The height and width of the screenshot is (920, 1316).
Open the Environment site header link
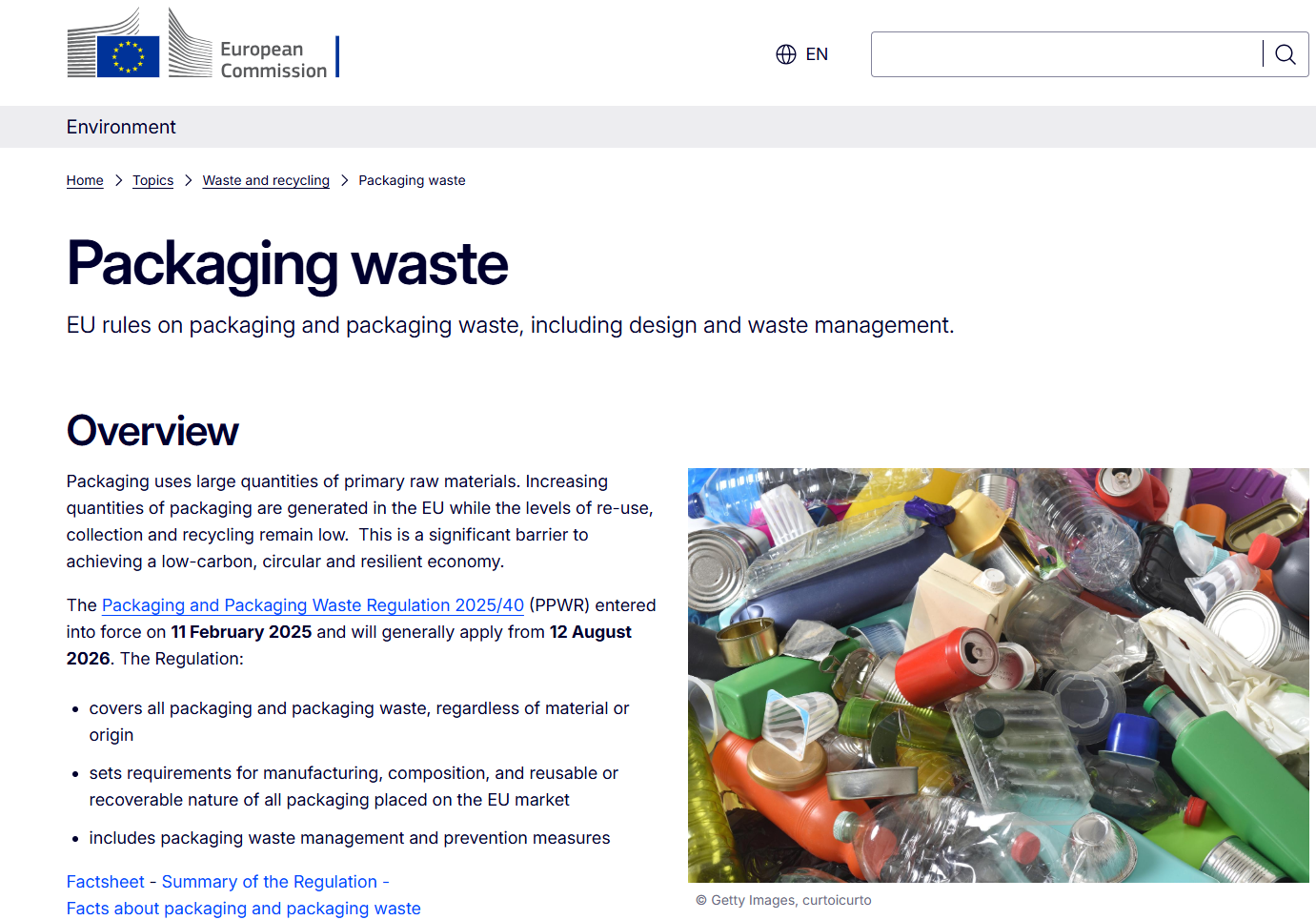pos(121,127)
